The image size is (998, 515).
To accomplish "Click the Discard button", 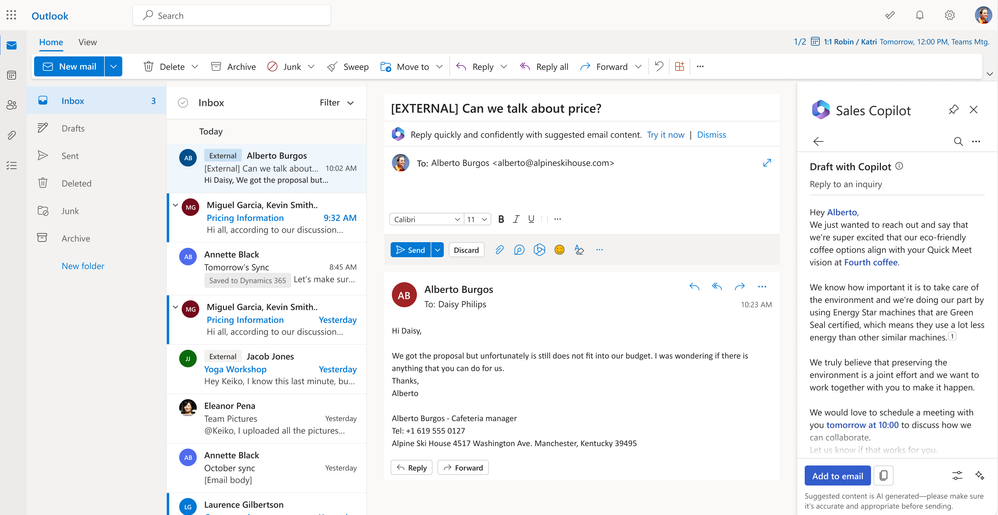I will (x=467, y=250).
